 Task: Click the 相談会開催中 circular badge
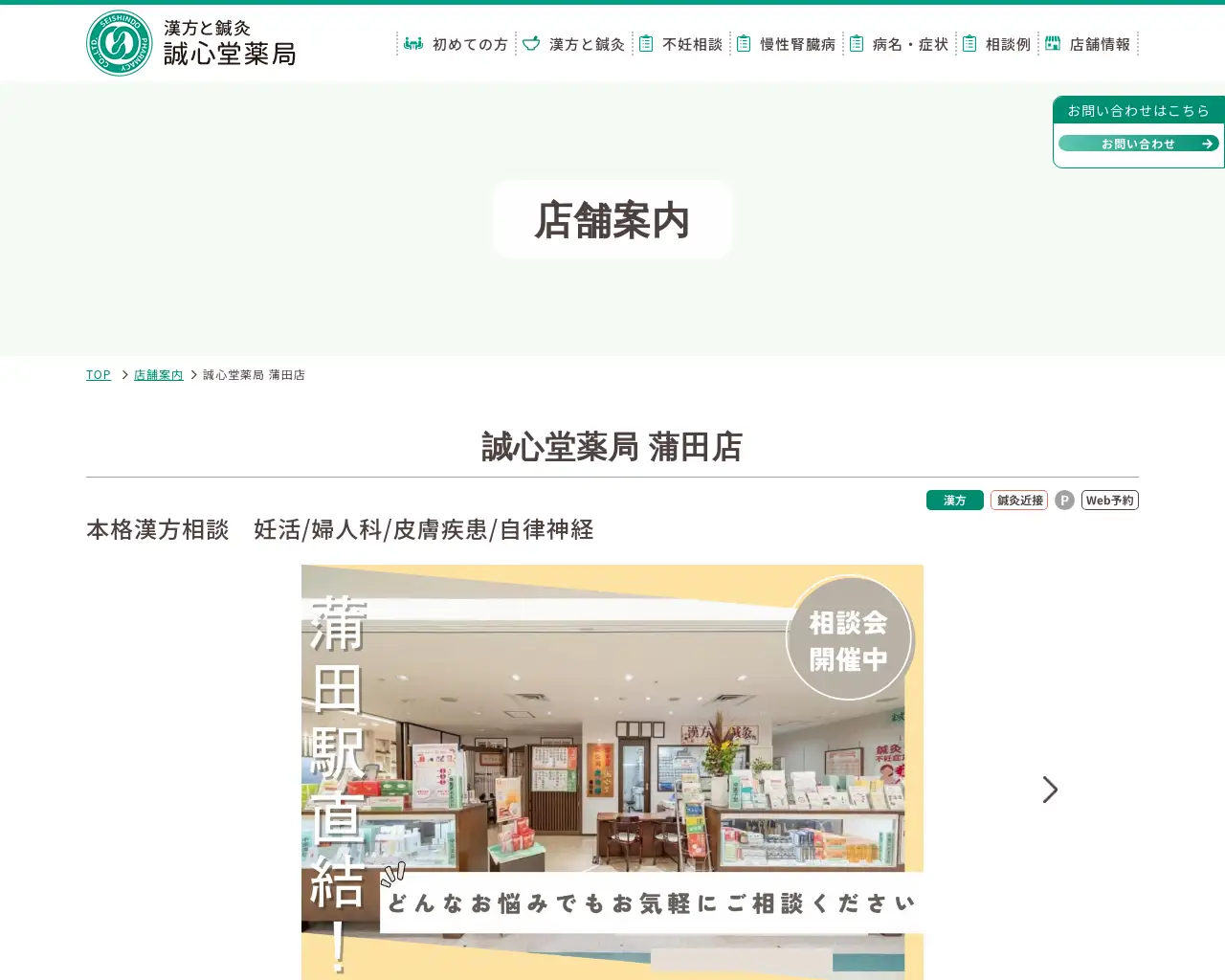click(x=849, y=636)
